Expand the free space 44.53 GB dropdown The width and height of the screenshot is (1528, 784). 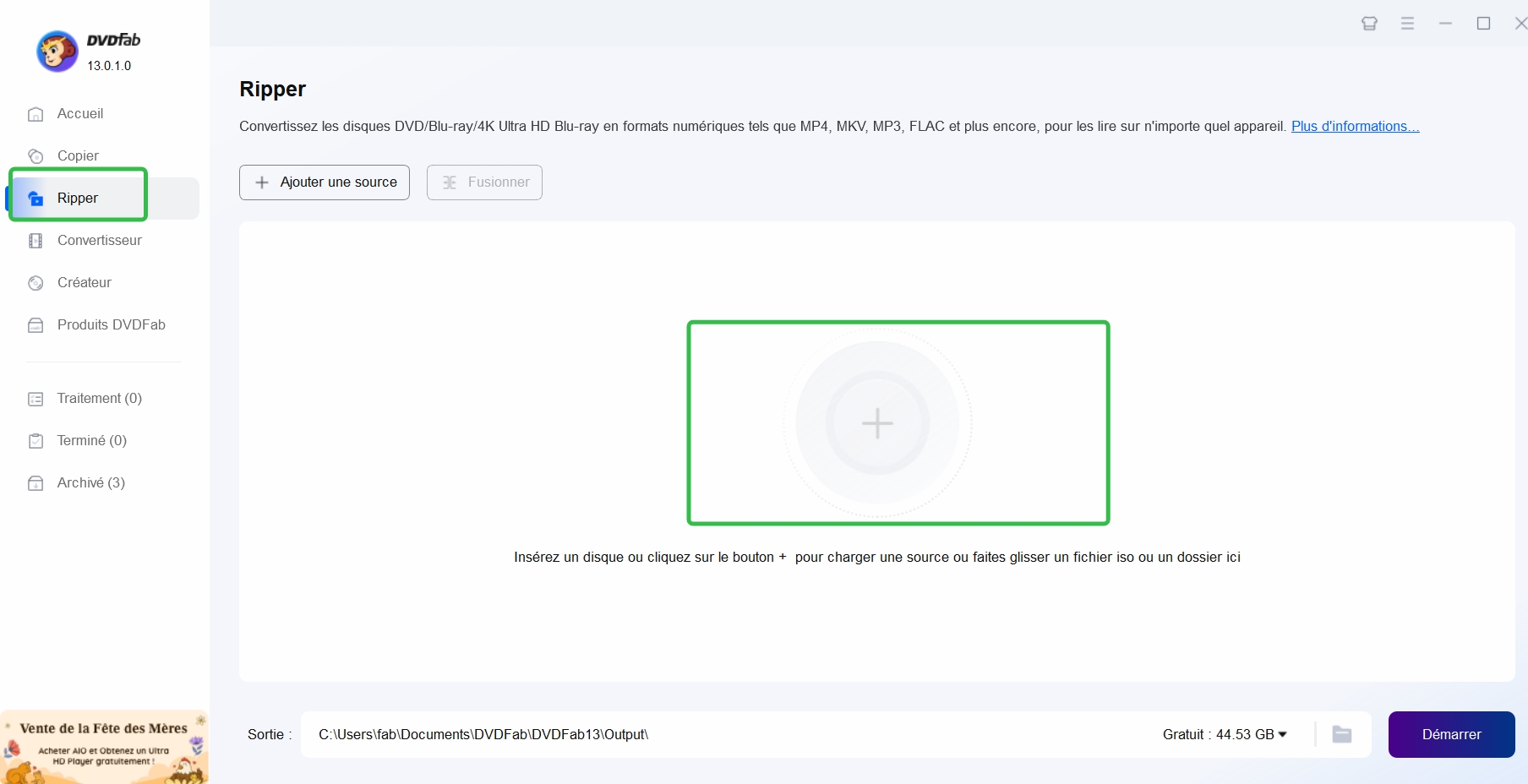[x=1225, y=734]
